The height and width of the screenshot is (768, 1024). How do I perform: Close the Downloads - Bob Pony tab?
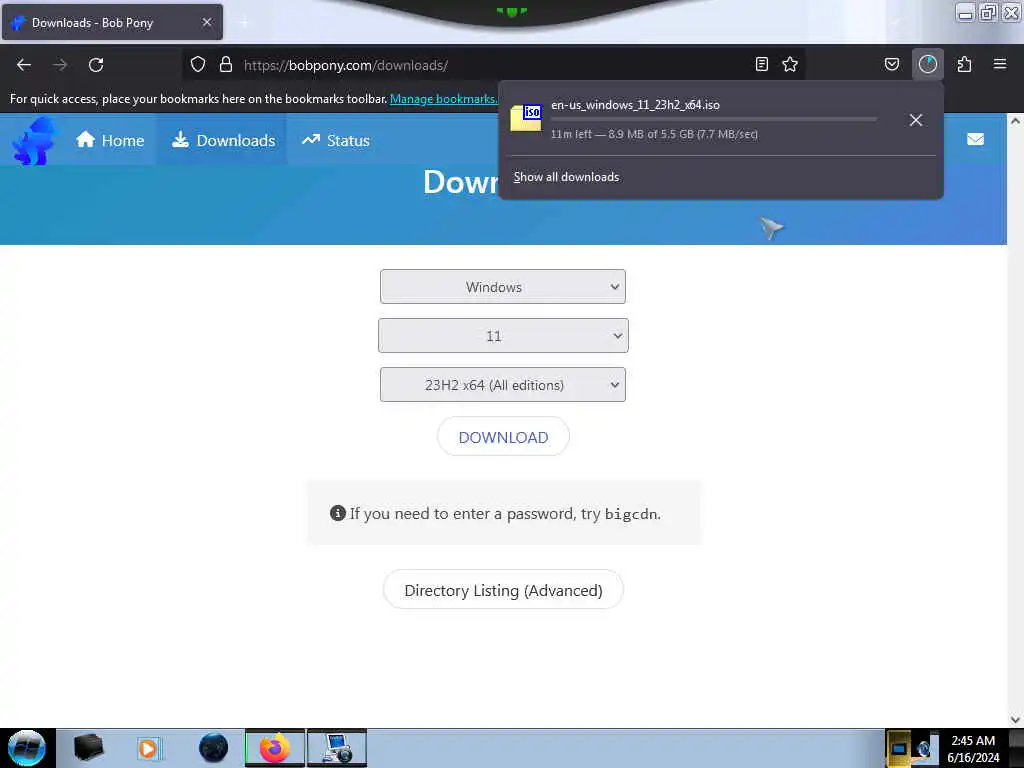207,22
